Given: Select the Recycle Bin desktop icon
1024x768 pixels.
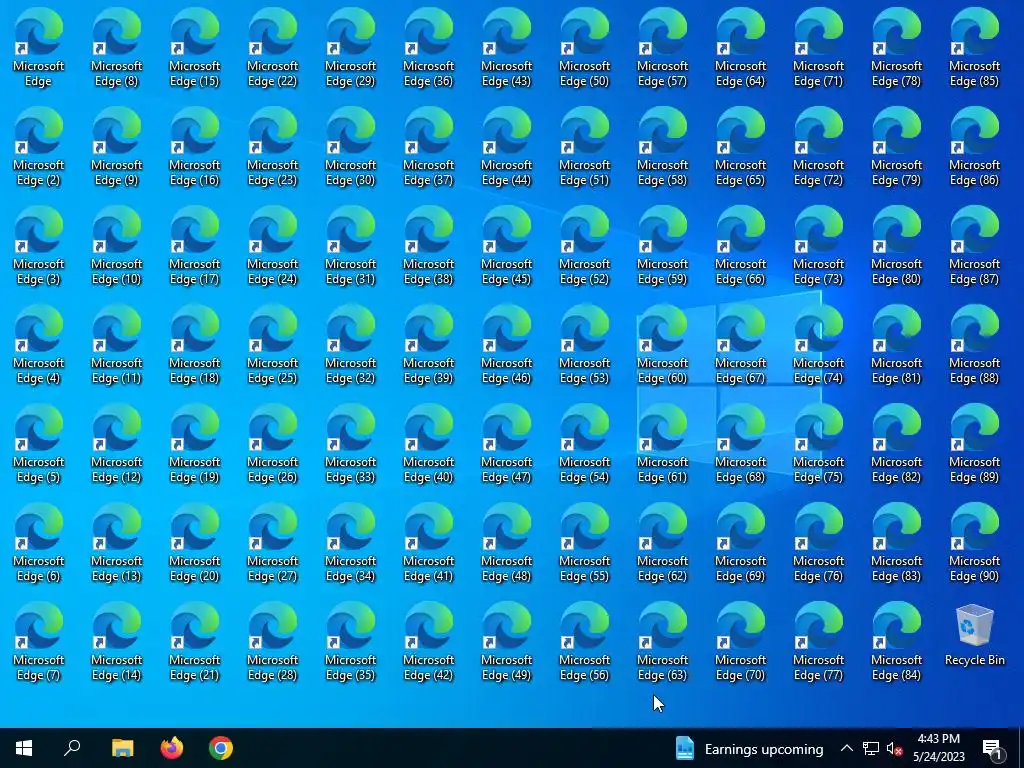Looking at the screenshot, I should coord(974,635).
